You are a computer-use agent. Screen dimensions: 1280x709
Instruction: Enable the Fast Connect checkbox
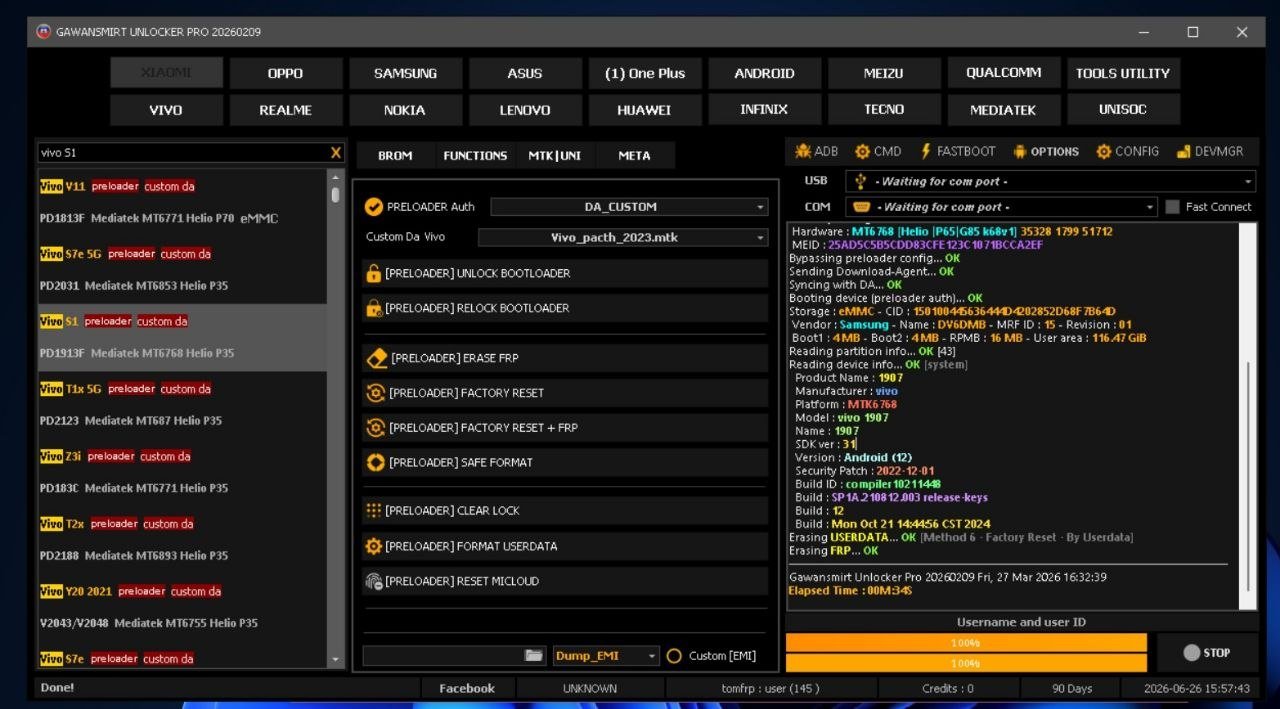tap(1172, 207)
